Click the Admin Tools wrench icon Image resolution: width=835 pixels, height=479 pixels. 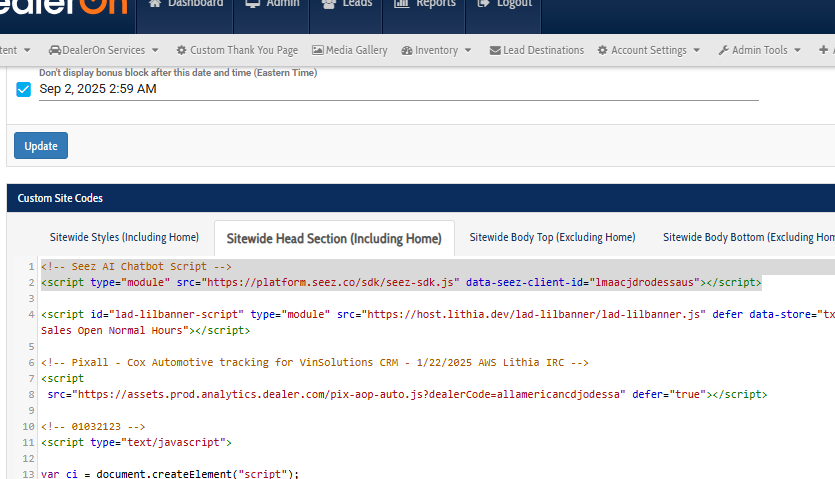(723, 50)
